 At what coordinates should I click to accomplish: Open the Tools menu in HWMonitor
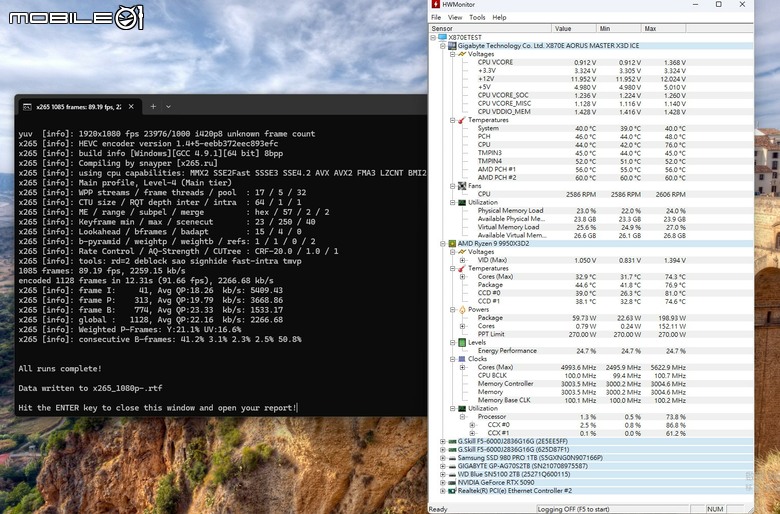coord(477,17)
